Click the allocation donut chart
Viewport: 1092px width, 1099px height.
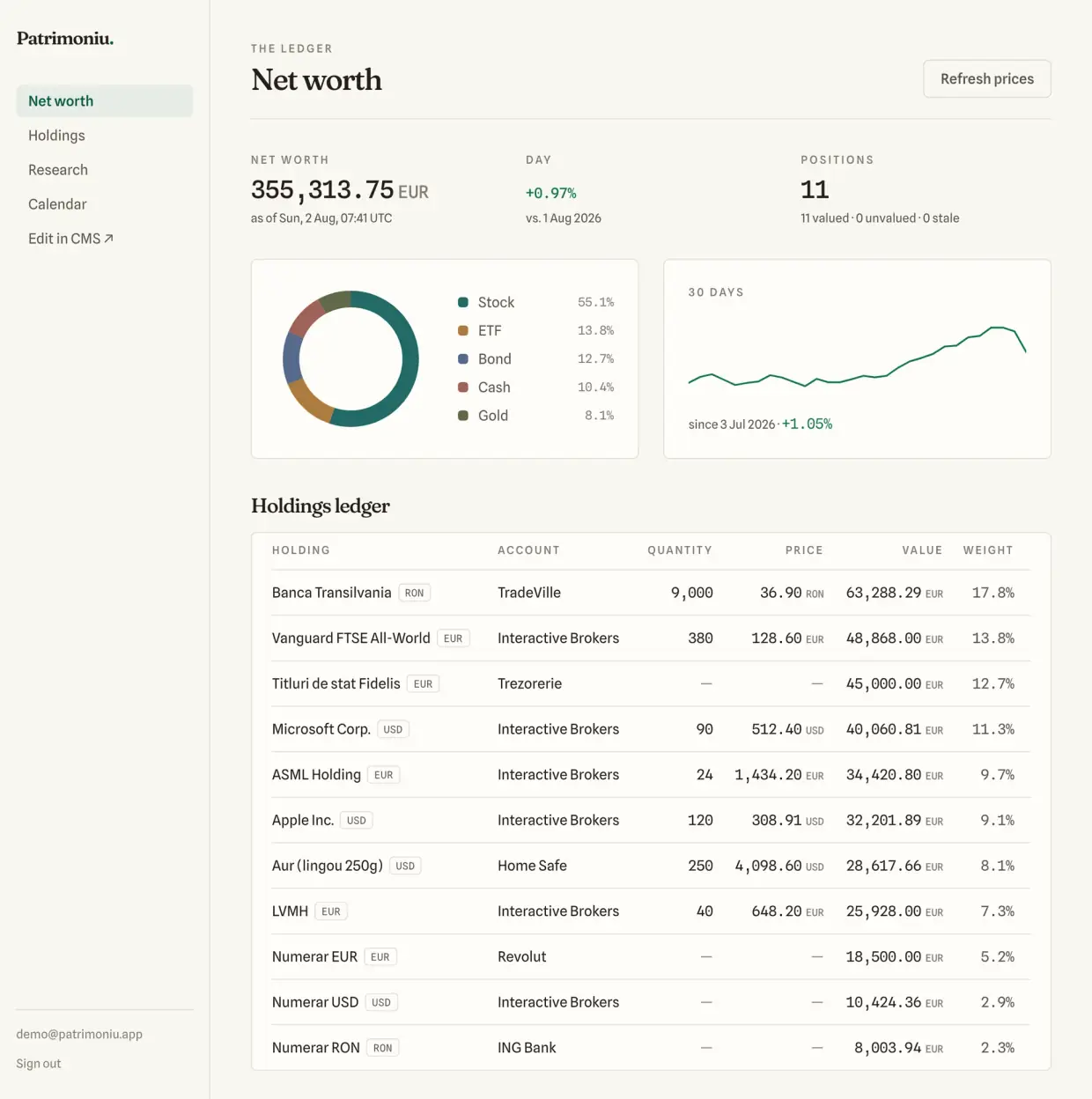tap(350, 358)
